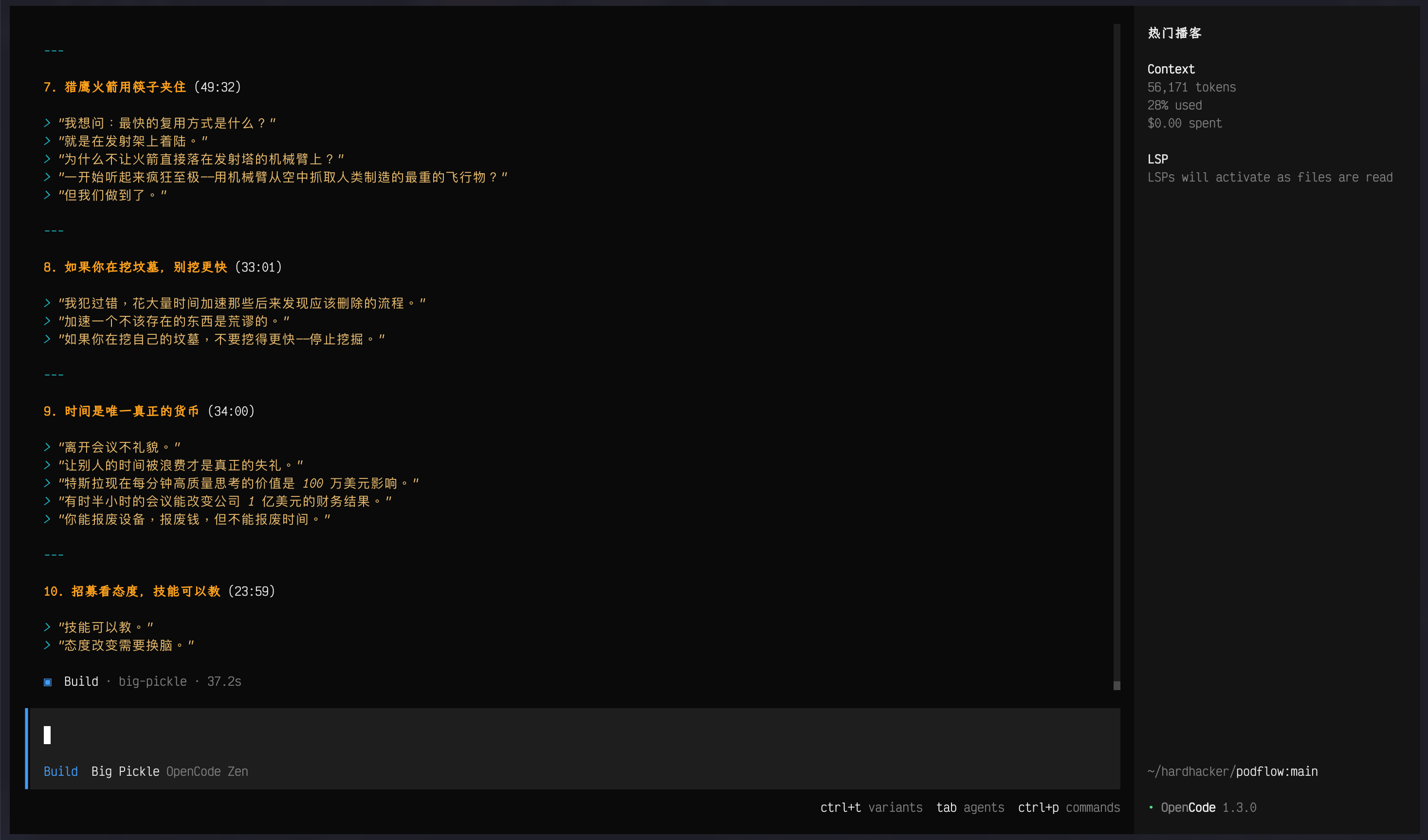Click the Build agent label in prompt
This screenshot has width=1428, height=840.
coord(61,771)
